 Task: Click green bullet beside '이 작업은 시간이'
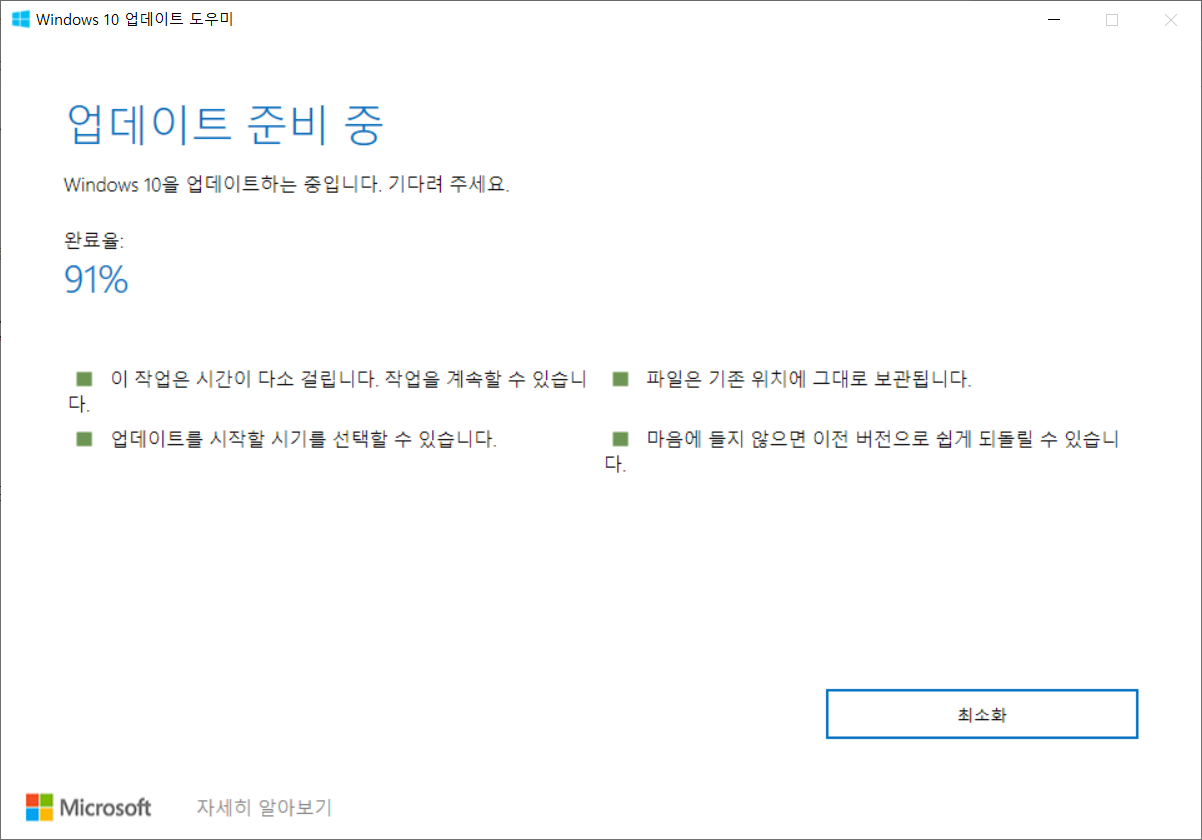(x=84, y=379)
